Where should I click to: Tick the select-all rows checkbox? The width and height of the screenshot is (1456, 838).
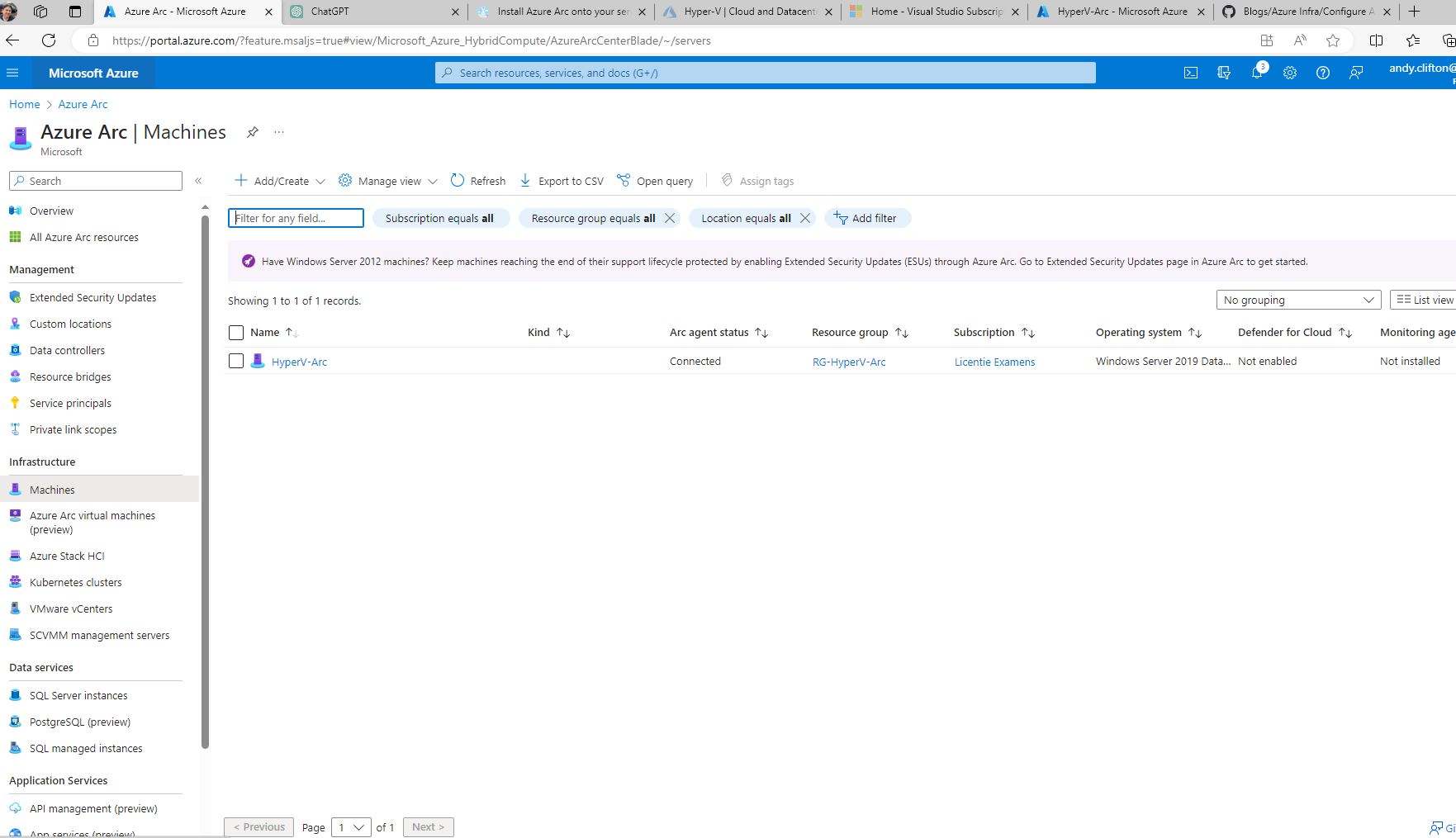click(x=236, y=333)
